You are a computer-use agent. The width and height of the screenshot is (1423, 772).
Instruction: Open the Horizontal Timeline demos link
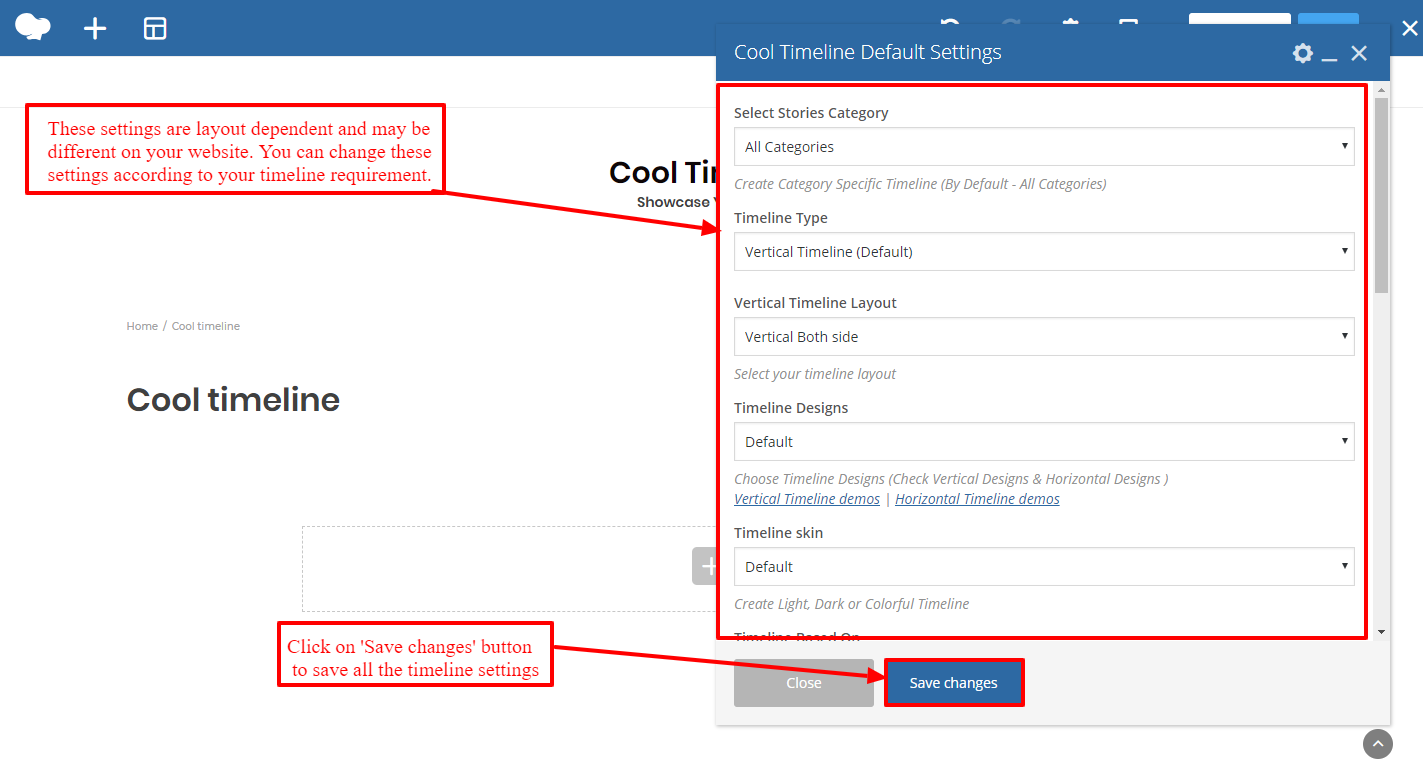click(x=977, y=499)
